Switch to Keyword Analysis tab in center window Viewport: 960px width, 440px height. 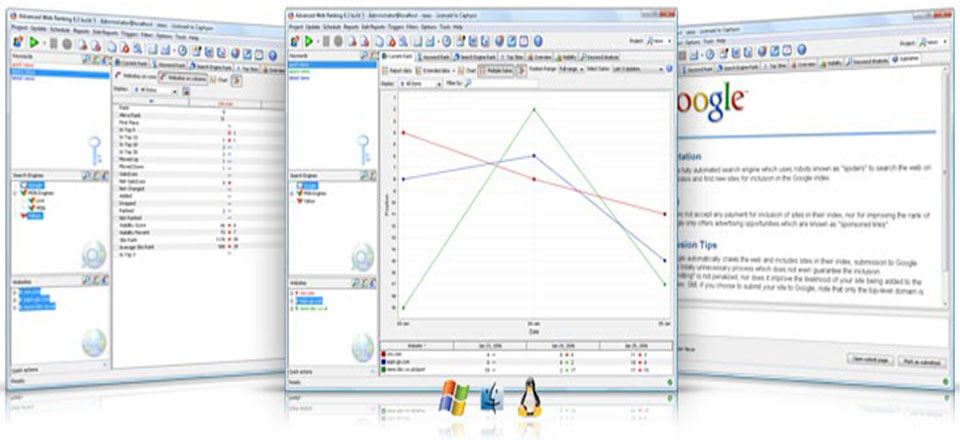(598, 56)
